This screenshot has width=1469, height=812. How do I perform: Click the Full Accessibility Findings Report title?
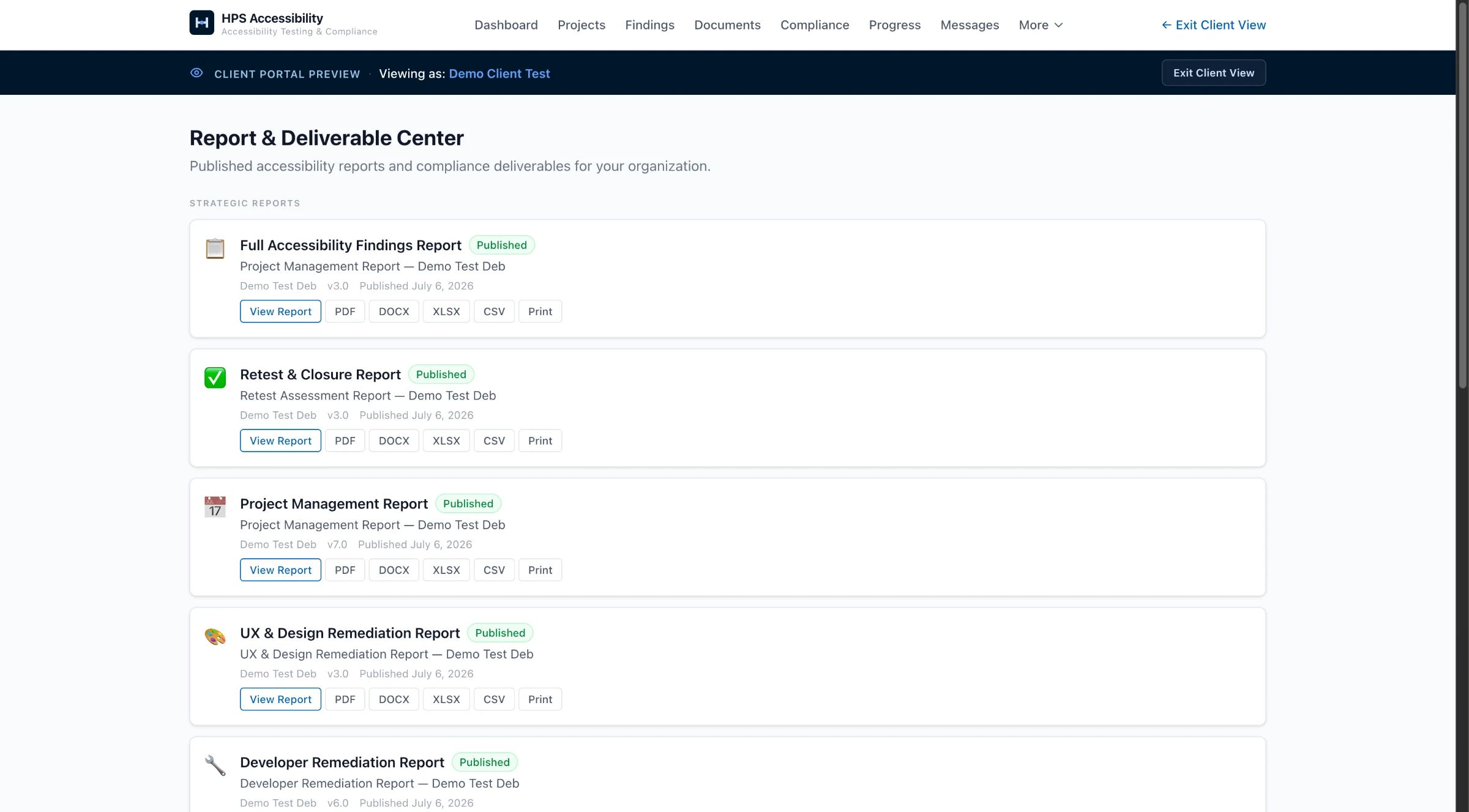click(350, 245)
